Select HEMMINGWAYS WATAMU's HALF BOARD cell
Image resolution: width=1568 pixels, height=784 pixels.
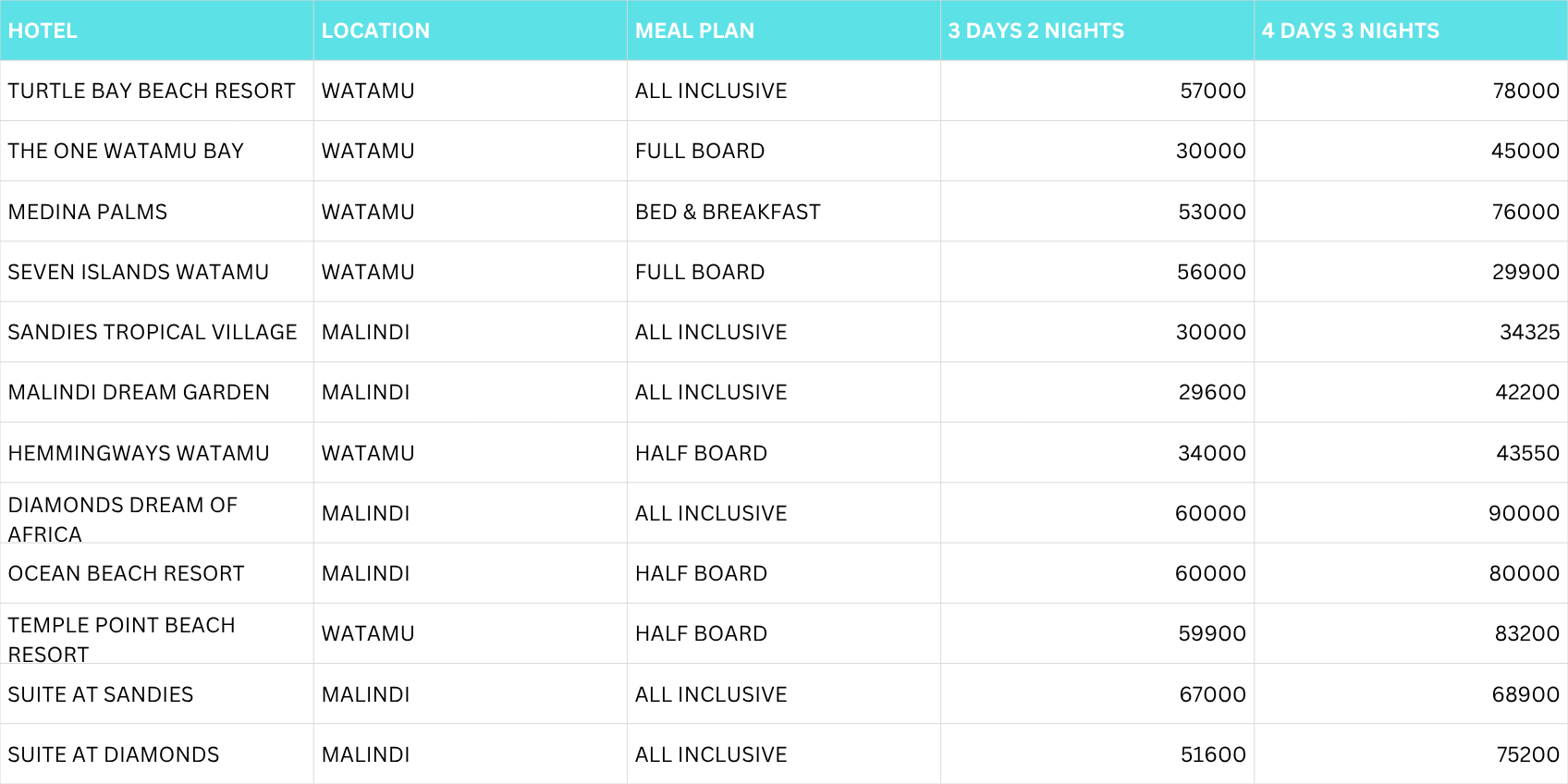[x=701, y=453]
